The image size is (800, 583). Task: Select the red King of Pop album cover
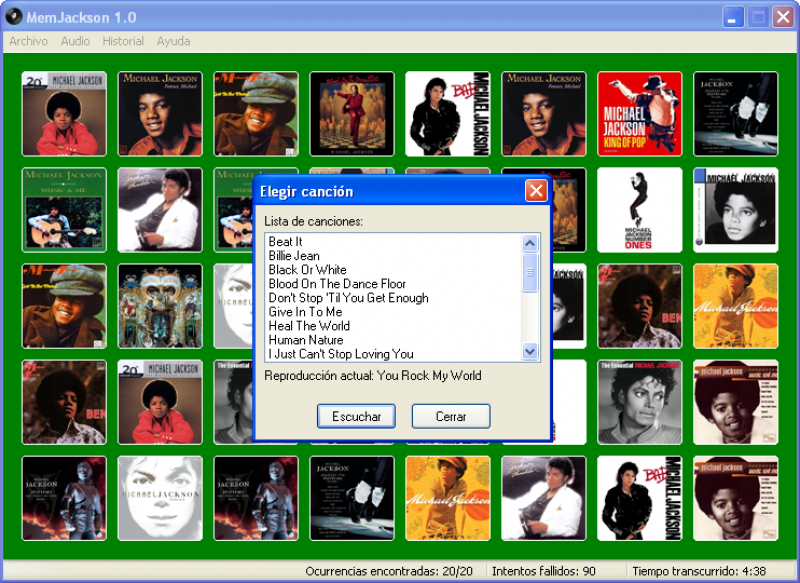click(640, 114)
